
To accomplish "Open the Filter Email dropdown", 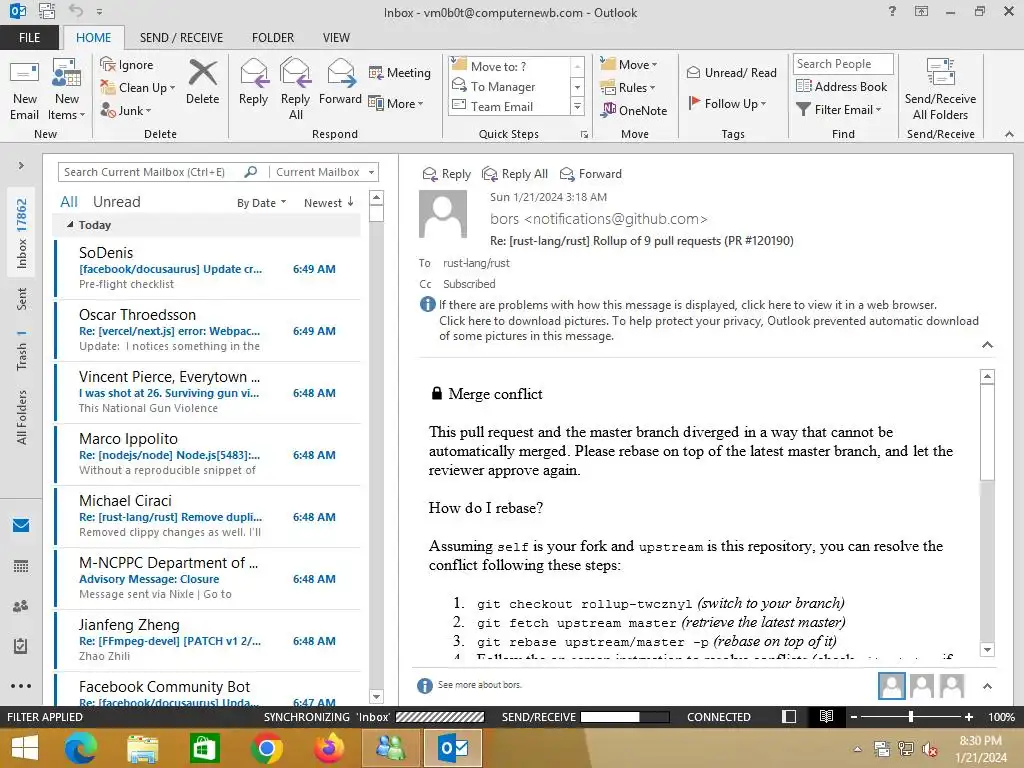I will point(839,110).
